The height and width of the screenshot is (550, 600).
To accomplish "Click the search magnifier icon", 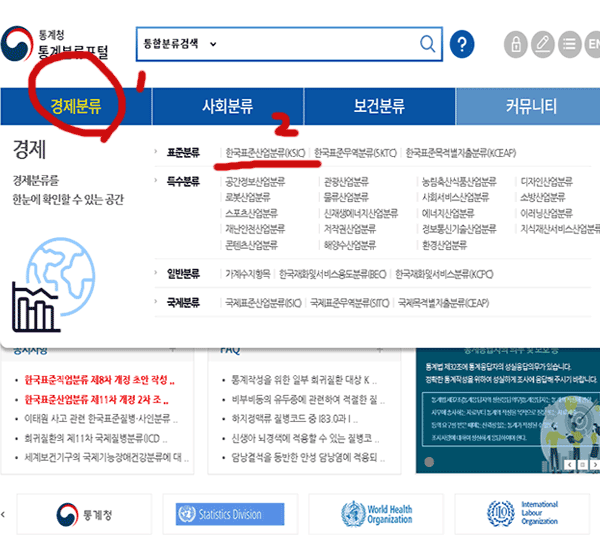I will [x=427, y=44].
